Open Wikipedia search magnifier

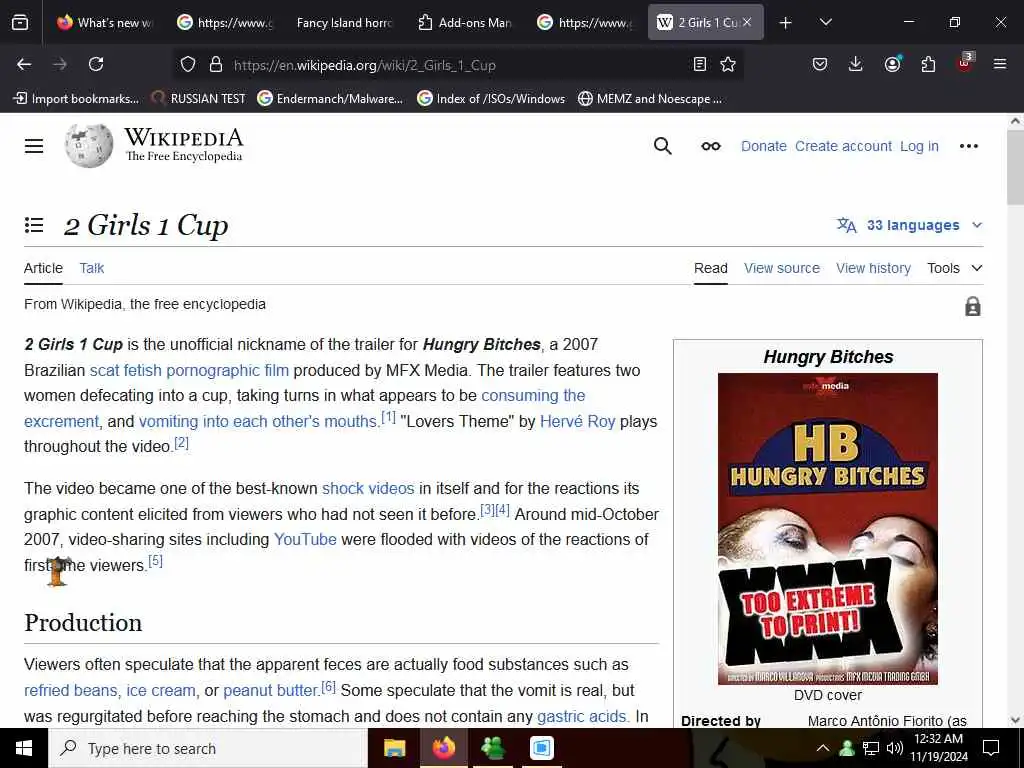click(662, 146)
